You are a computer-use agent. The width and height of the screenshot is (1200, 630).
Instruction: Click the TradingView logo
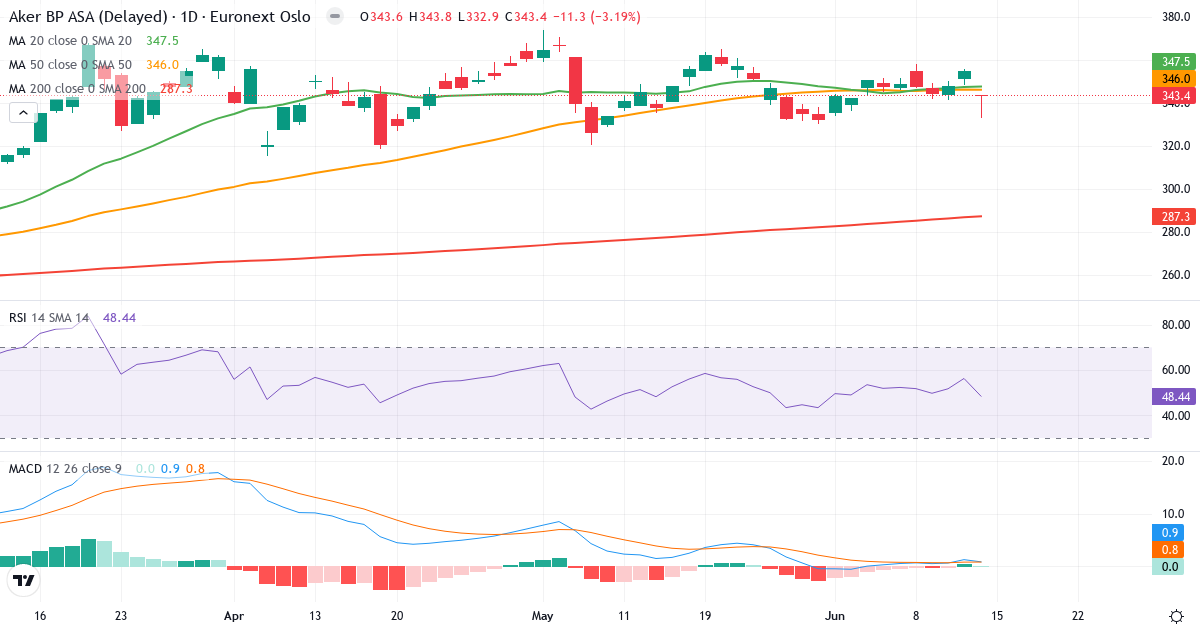[23, 580]
